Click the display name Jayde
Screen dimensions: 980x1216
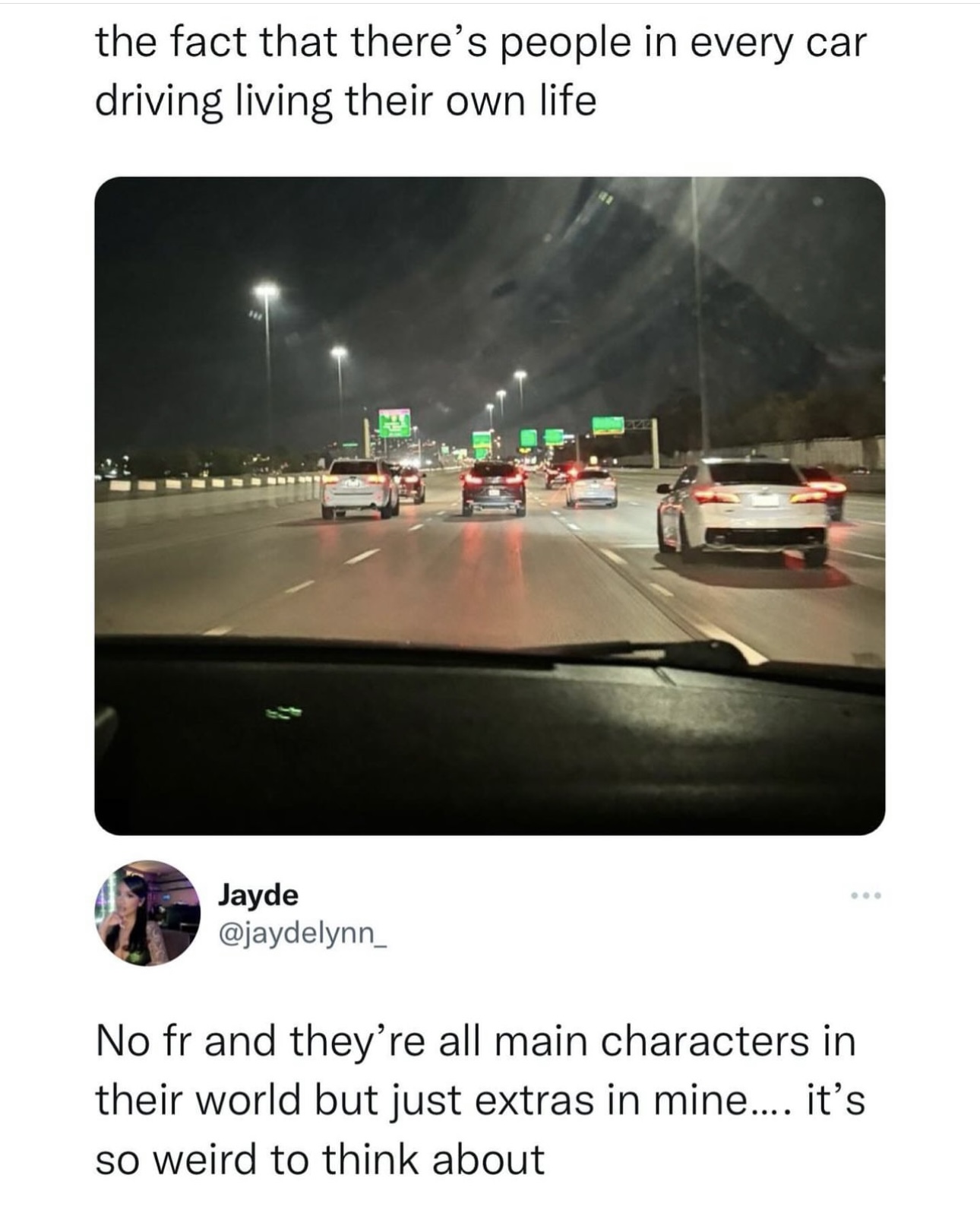258,895
